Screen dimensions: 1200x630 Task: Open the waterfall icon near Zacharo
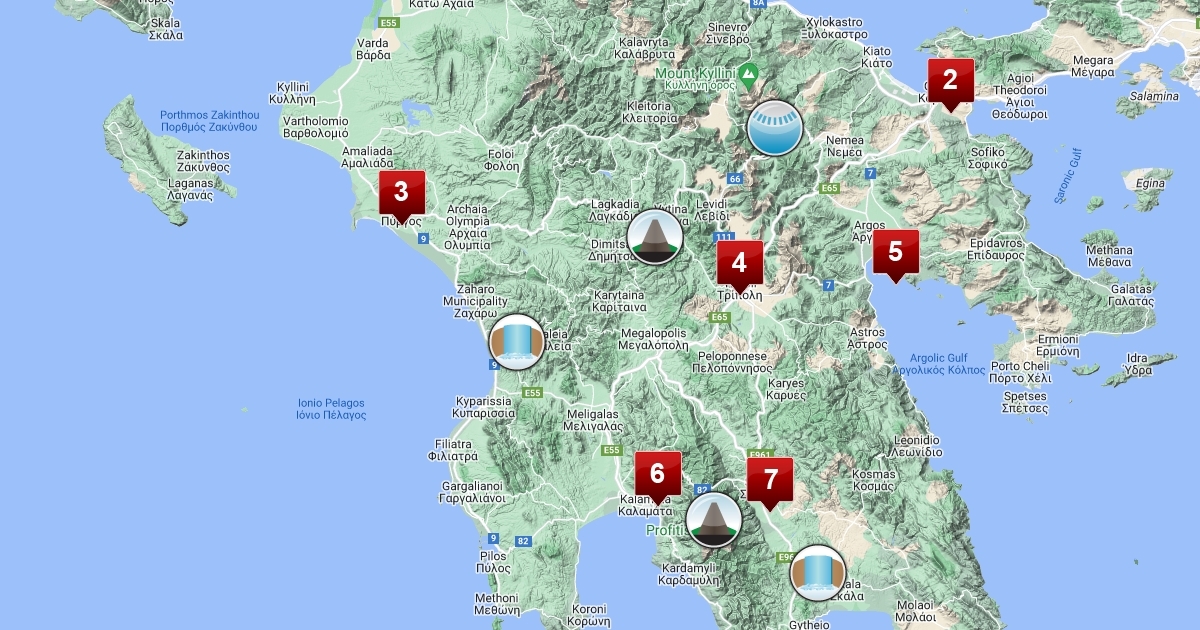point(516,342)
